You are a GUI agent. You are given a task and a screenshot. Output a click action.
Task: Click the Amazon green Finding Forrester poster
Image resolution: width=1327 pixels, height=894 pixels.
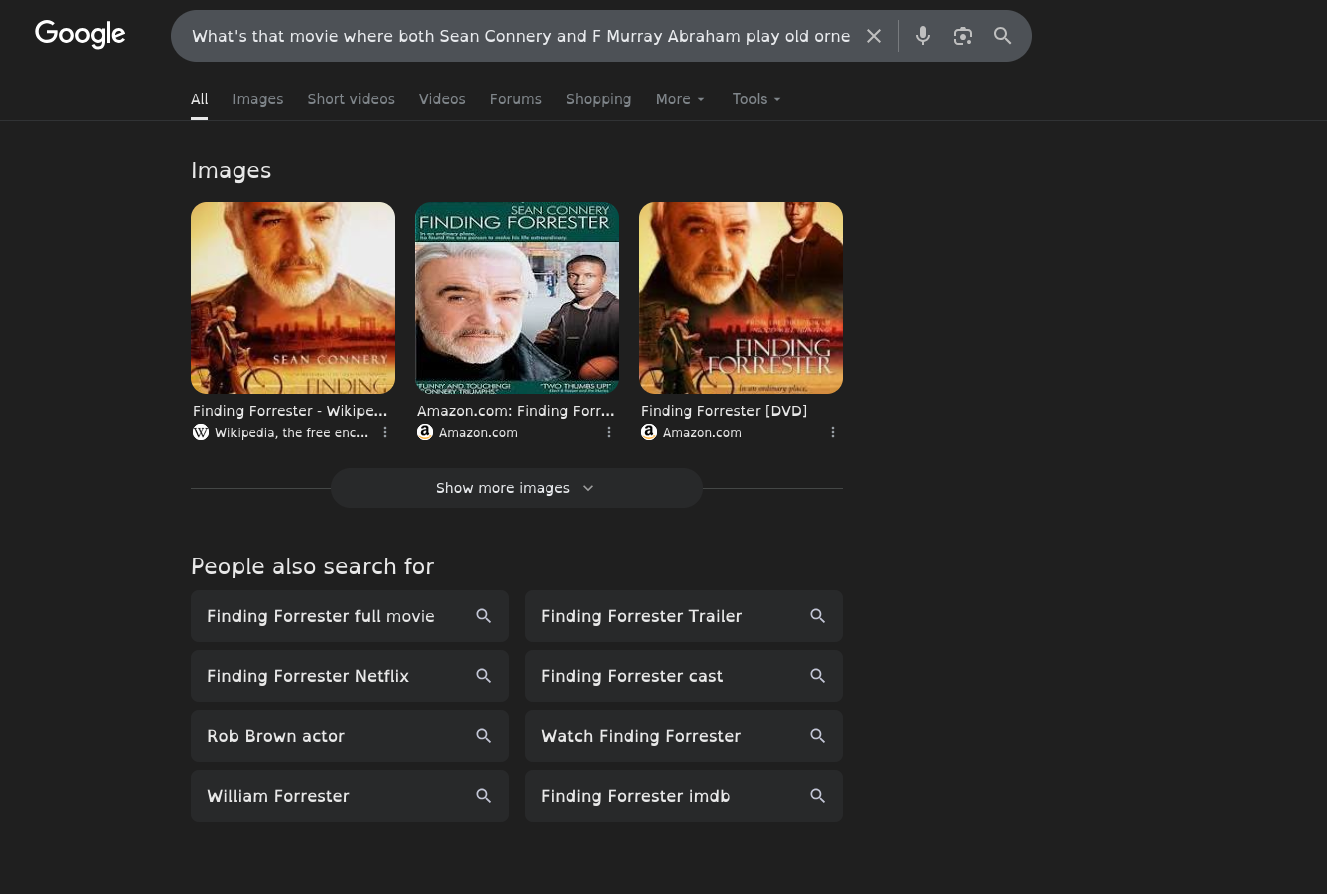(517, 298)
